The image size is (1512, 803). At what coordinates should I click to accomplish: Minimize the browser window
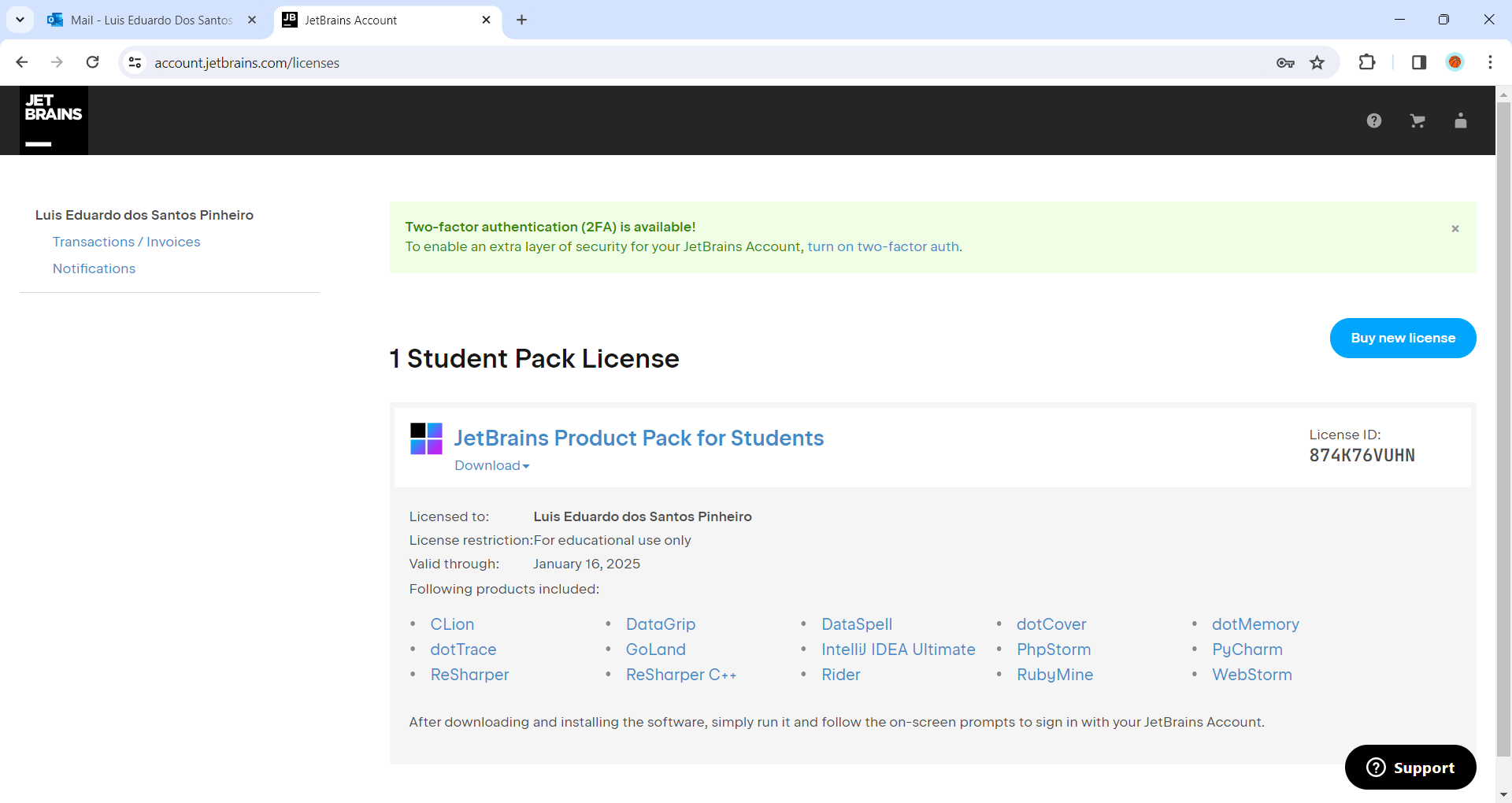tap(1399, 20)
